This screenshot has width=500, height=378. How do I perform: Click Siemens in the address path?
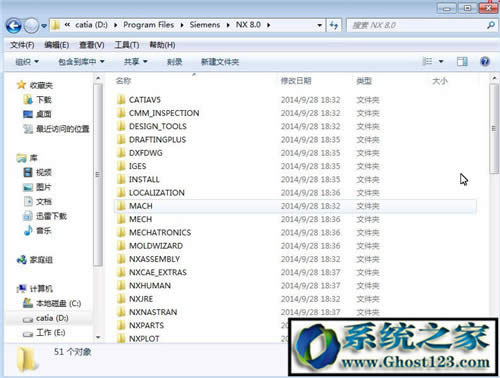tap(205, 25)
